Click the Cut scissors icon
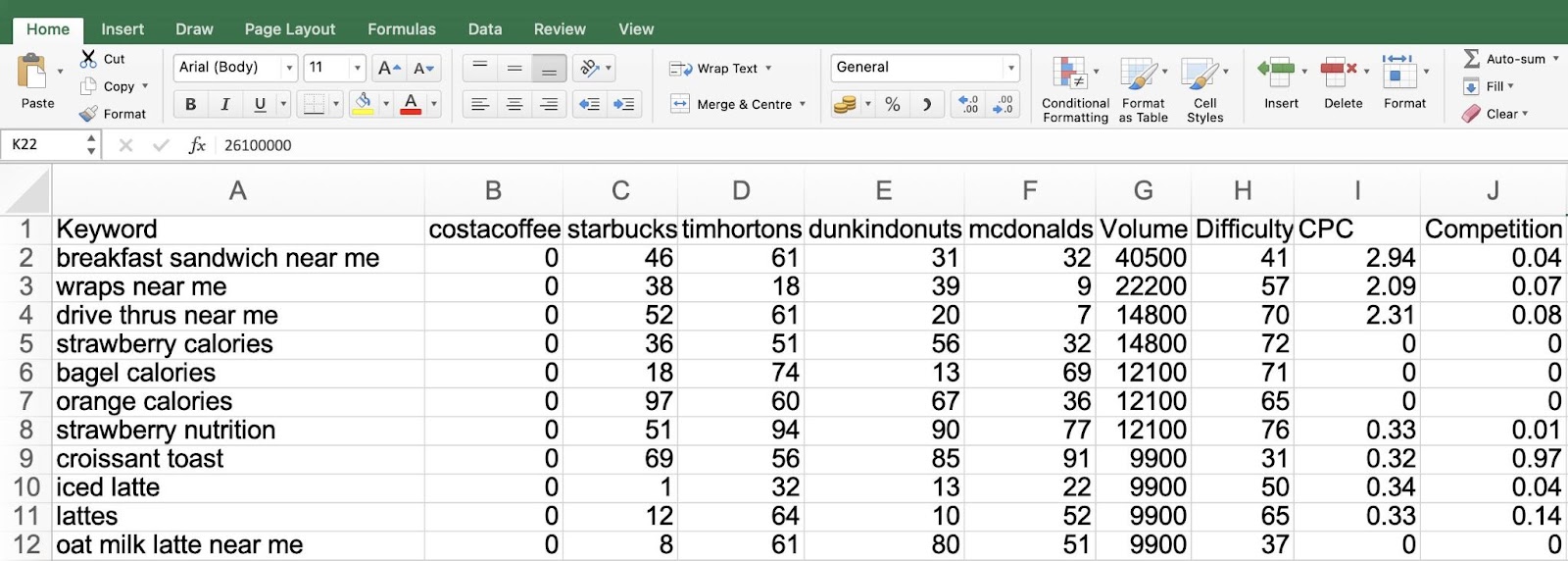Viewport: 1568px width, 561px height. click(x=88, y=59)
